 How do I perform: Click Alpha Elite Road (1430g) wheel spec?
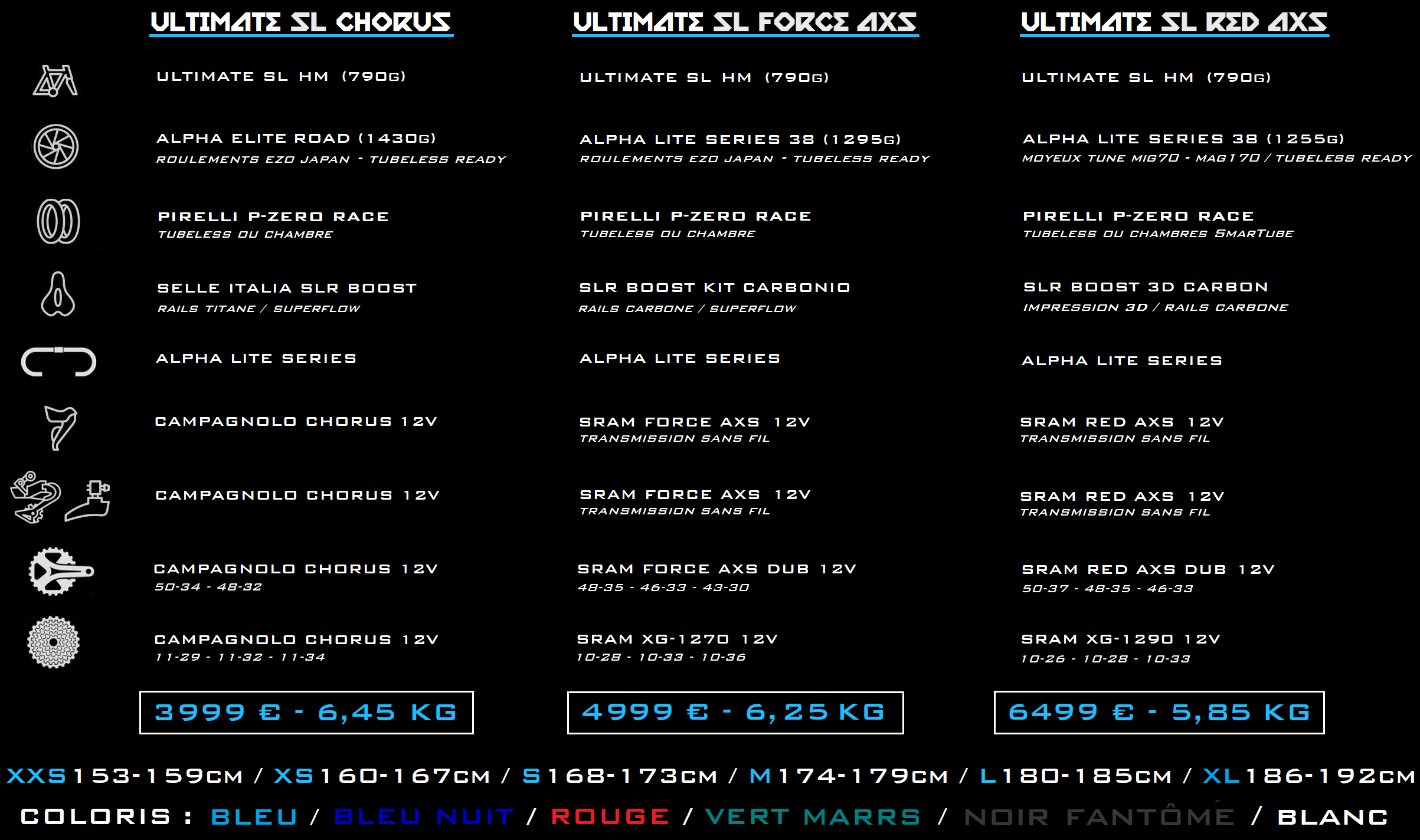point(296,138)
